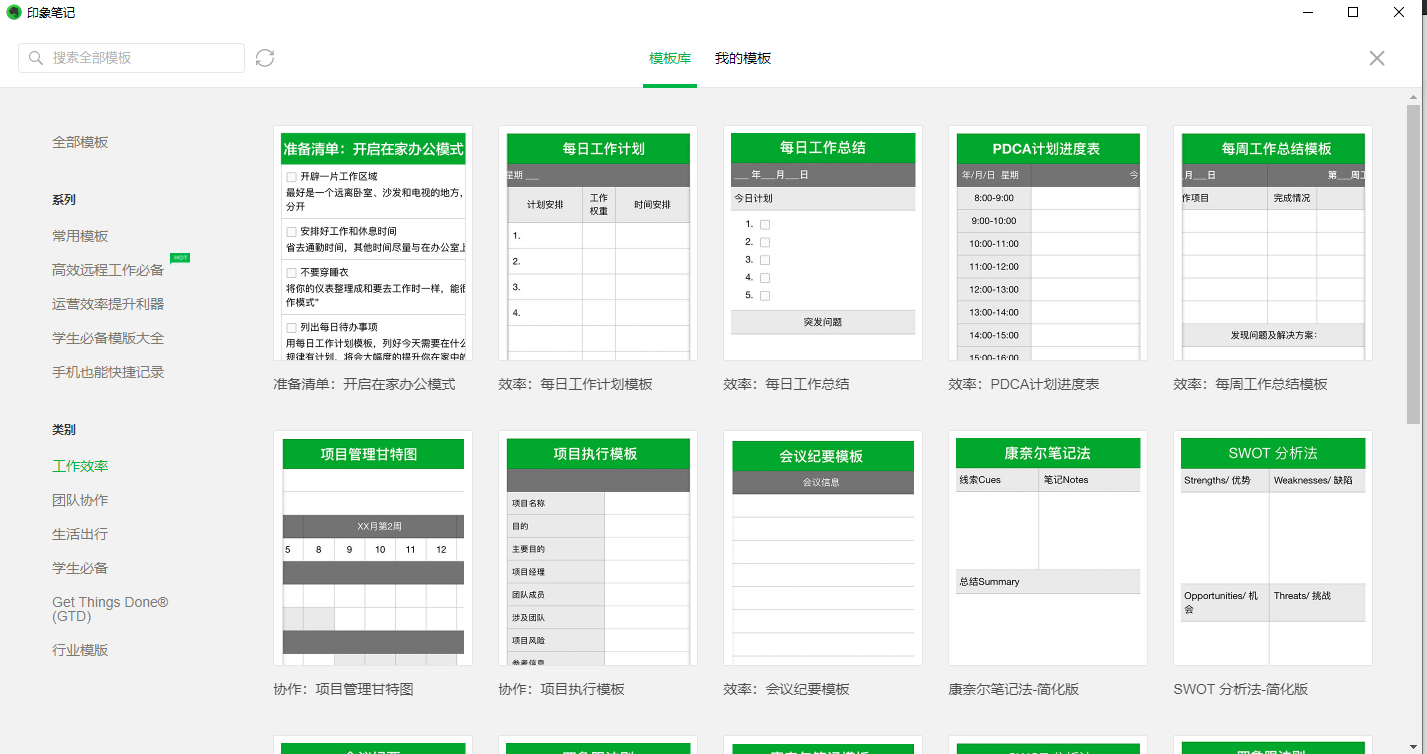Click the search magnifier icon
This screenshot has width=1427, height=754.
click(36, 58)
